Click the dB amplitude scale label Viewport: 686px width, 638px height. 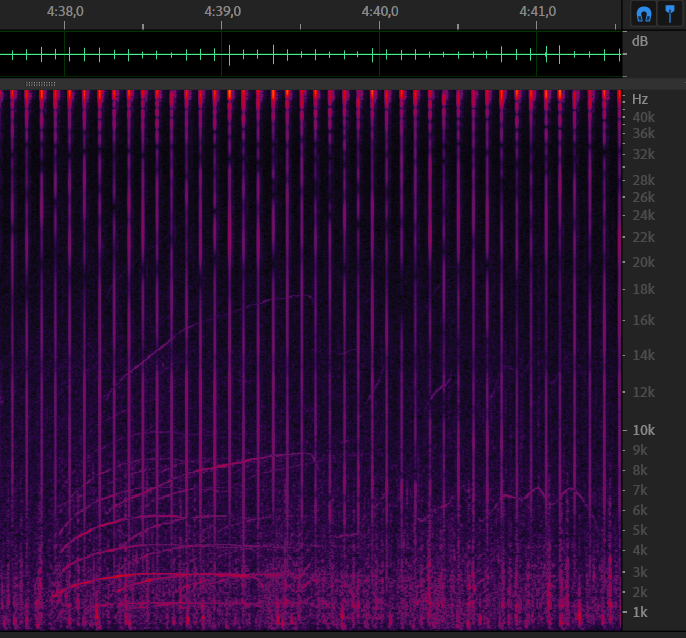(x=639, y=41)
